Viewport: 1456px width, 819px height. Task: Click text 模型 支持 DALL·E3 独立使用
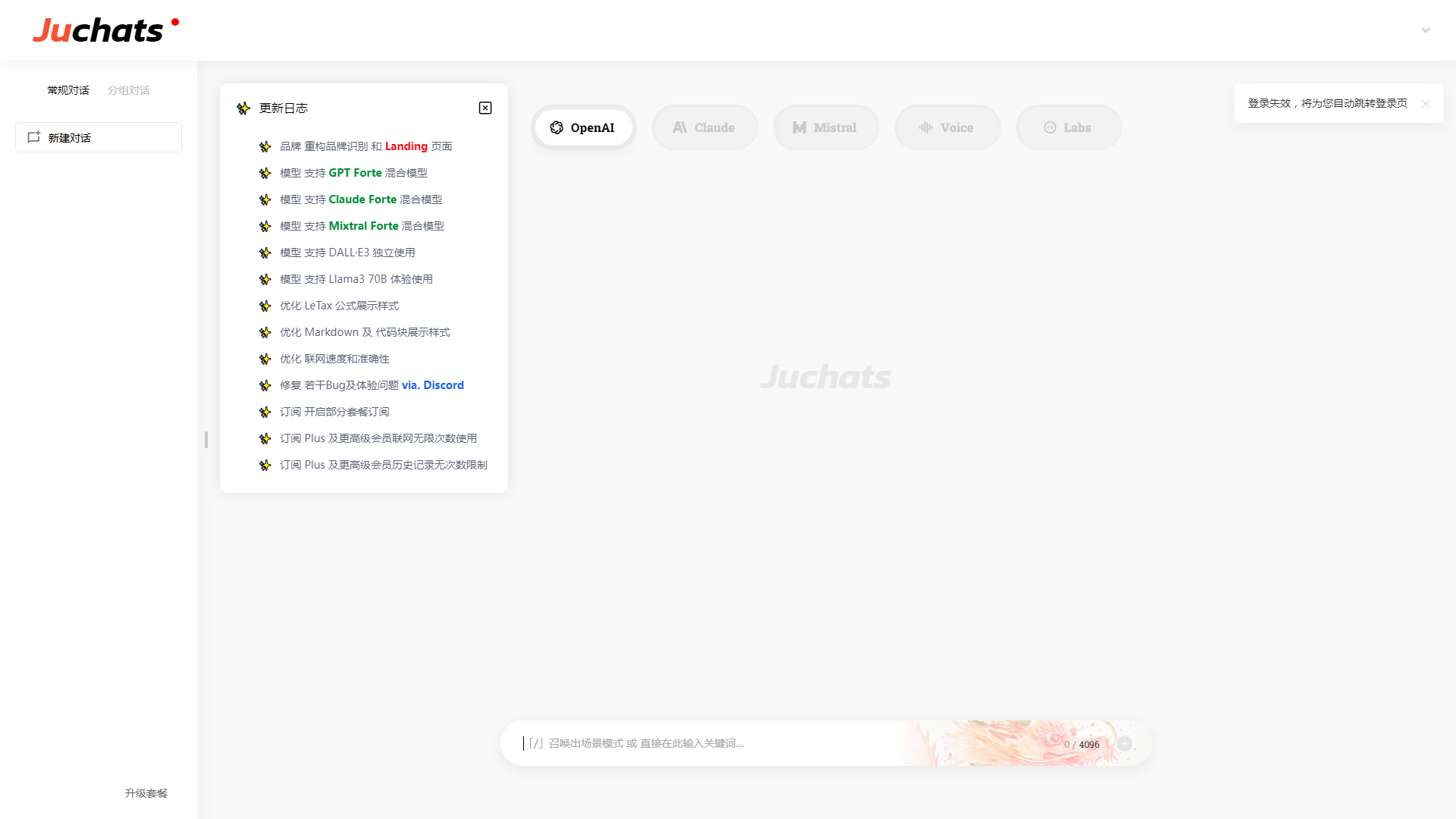(347, 253)
